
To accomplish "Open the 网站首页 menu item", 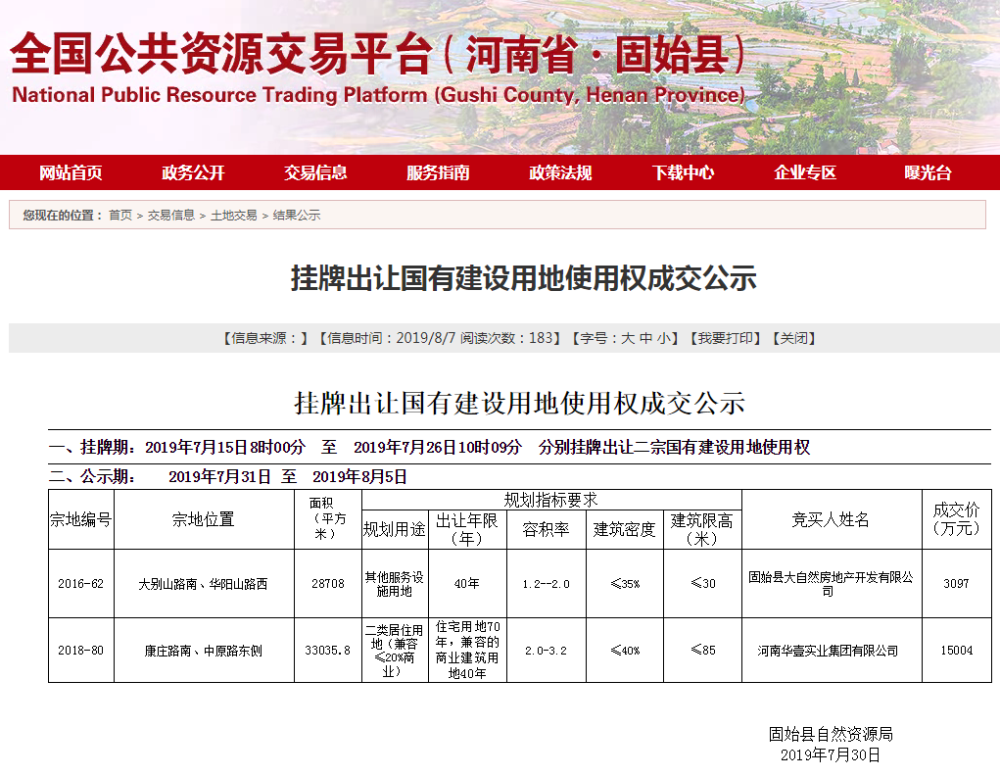I will [71, 173].
